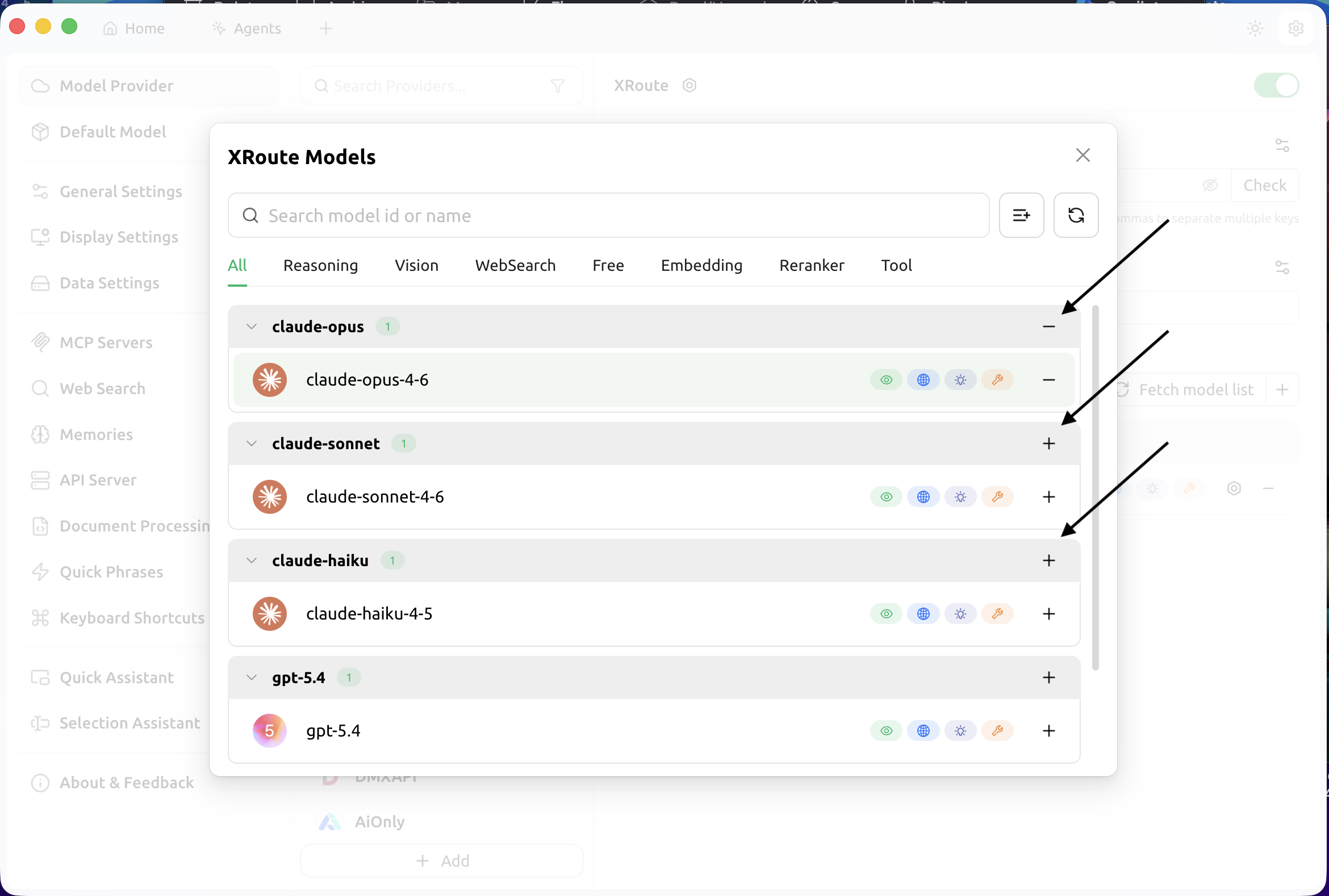Switch to the Reasoning tab
This screenshot has width=1329, height=896.
320,265
